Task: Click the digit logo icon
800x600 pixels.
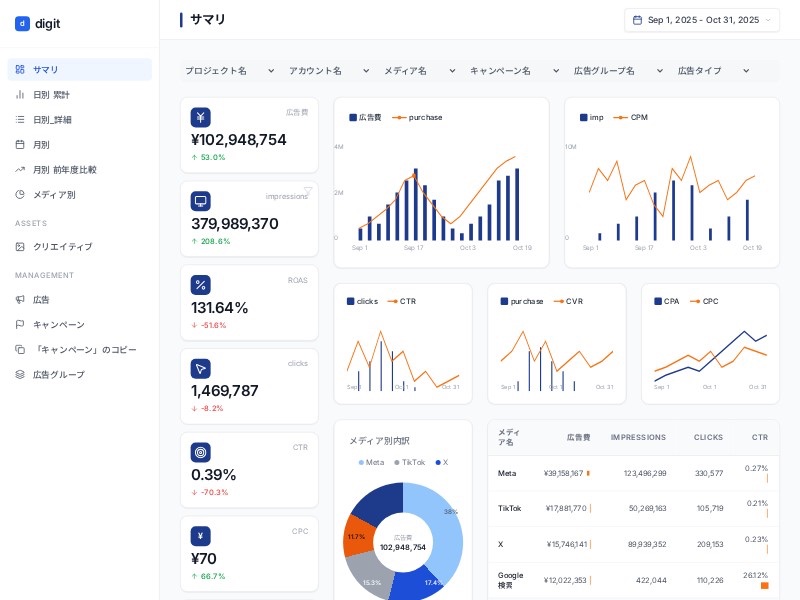Action: [22, 23]
